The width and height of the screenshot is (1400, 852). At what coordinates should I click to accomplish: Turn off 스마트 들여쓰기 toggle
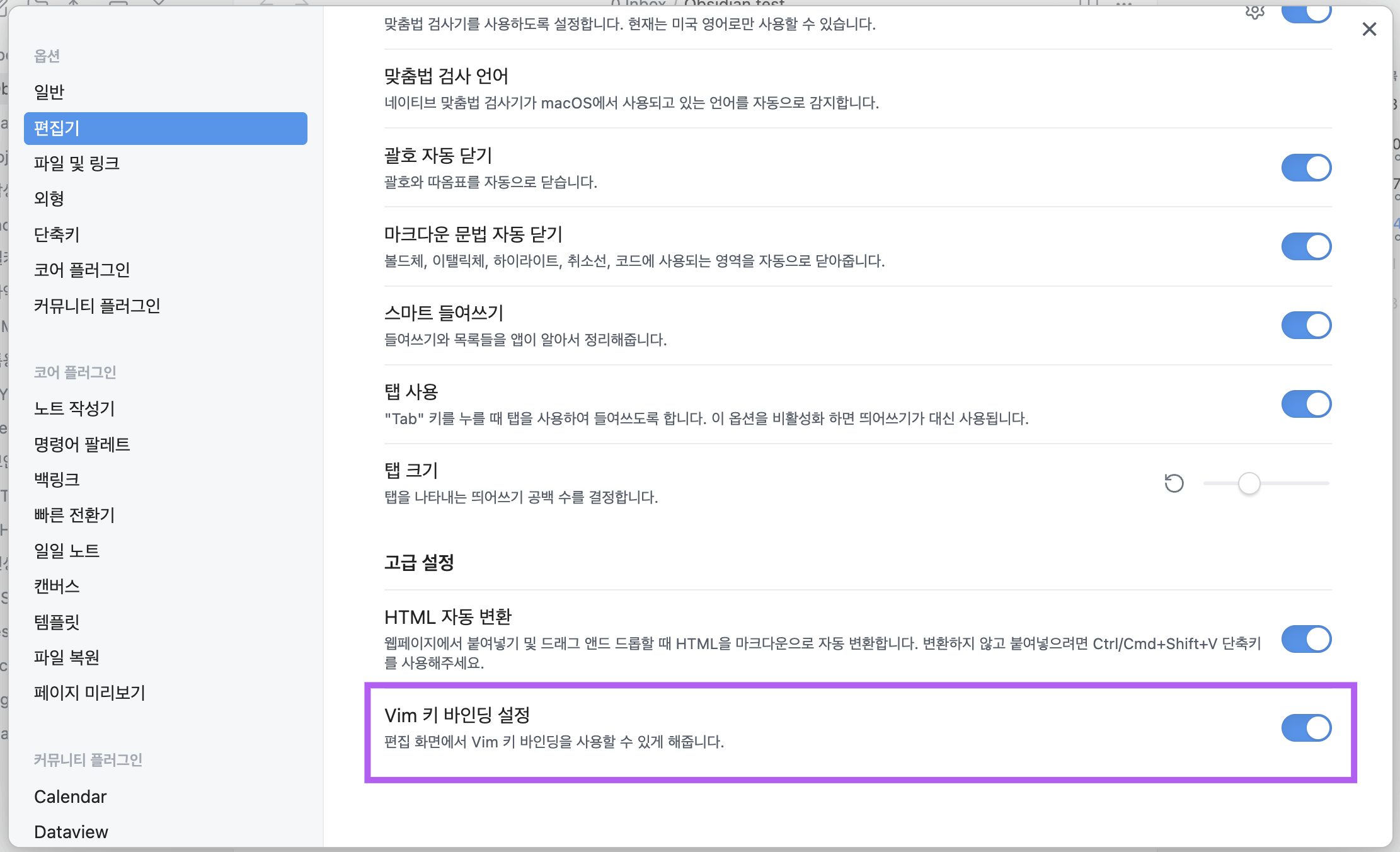coord(1306,325)
